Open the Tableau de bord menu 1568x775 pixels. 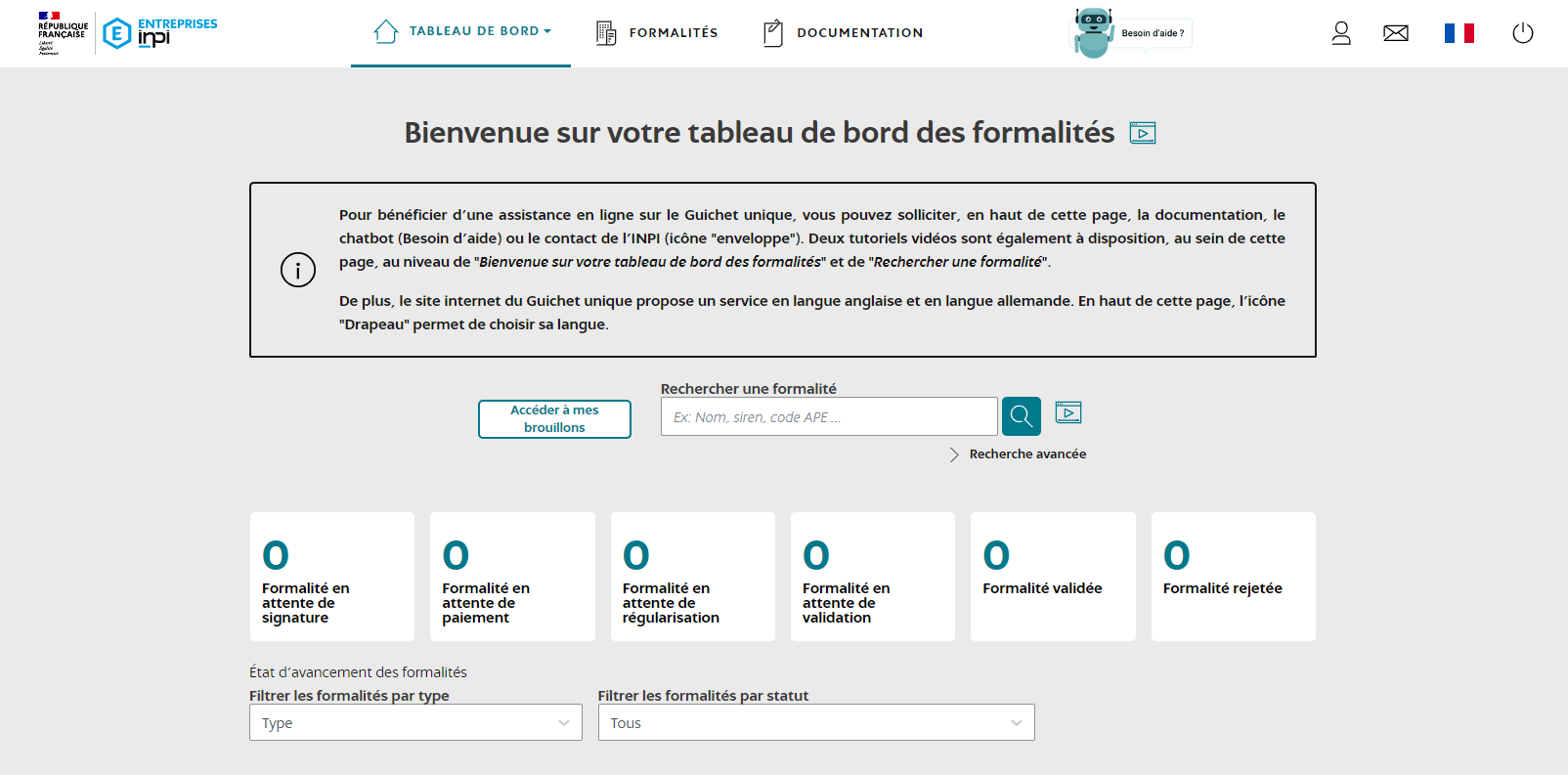[x=461, y=31]
